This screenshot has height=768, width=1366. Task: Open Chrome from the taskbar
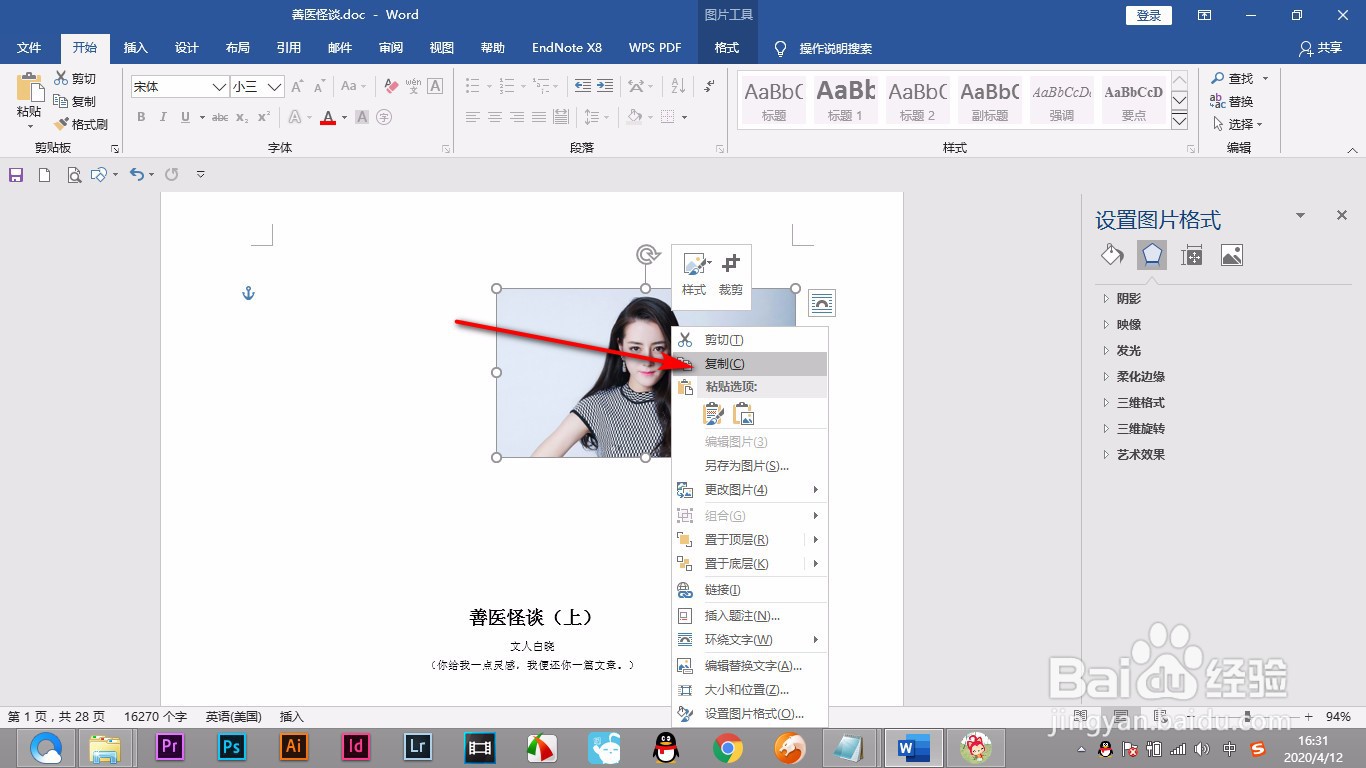(x=728, y=746)
